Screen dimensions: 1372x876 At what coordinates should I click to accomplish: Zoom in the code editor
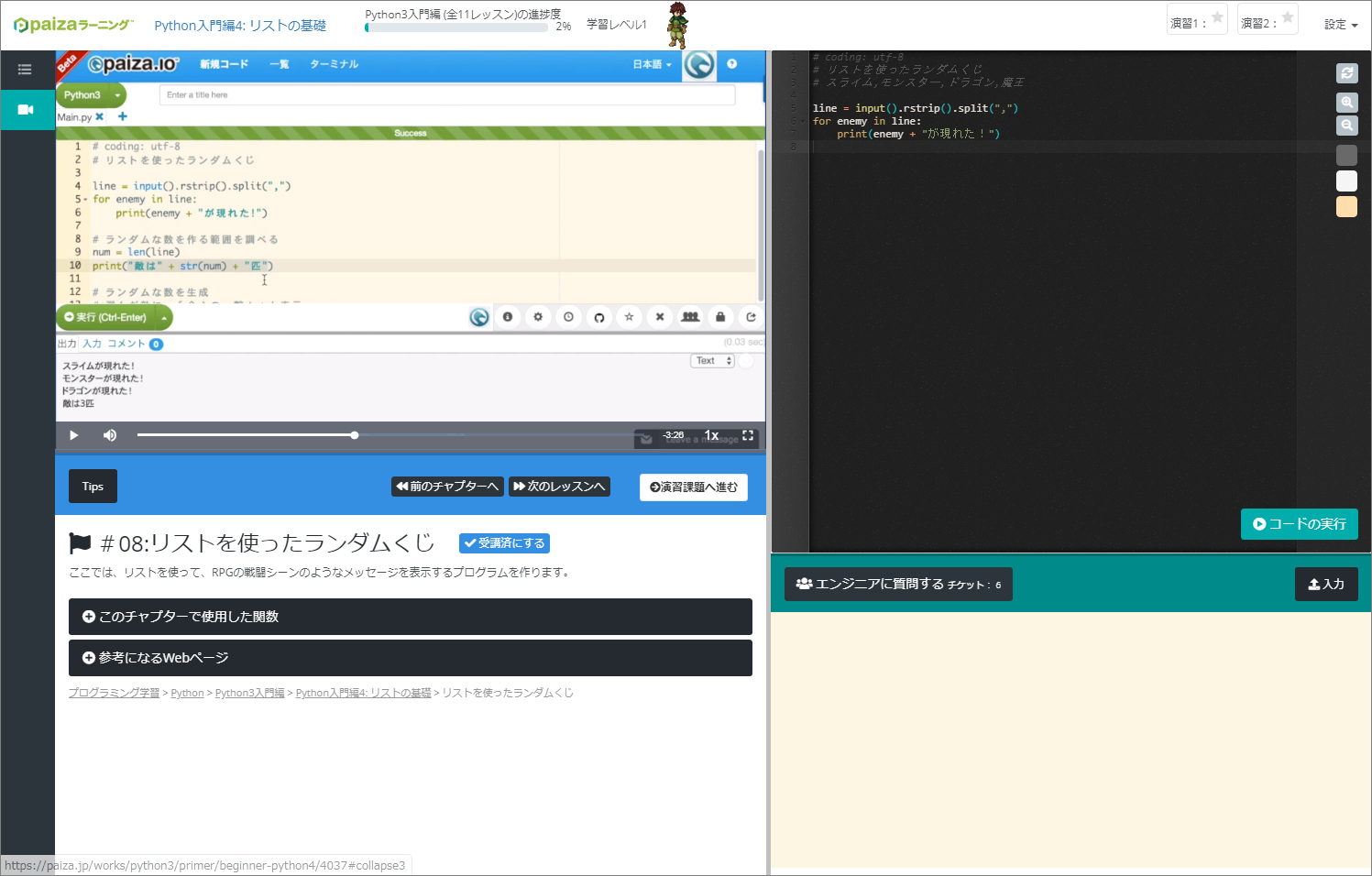tap(1346, 103)
